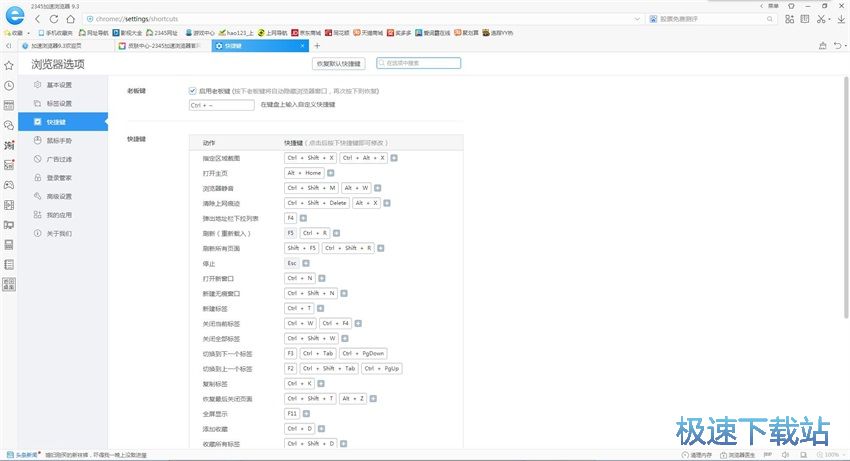Image resolution: width=850 pixels, height=461 pixels.
Task: Go to the home page icon
Action: click(x=70, y=19)
